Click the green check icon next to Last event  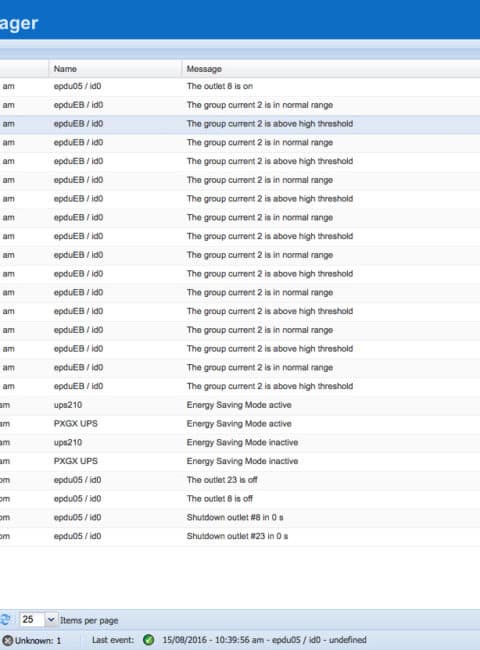coord(148,640)
